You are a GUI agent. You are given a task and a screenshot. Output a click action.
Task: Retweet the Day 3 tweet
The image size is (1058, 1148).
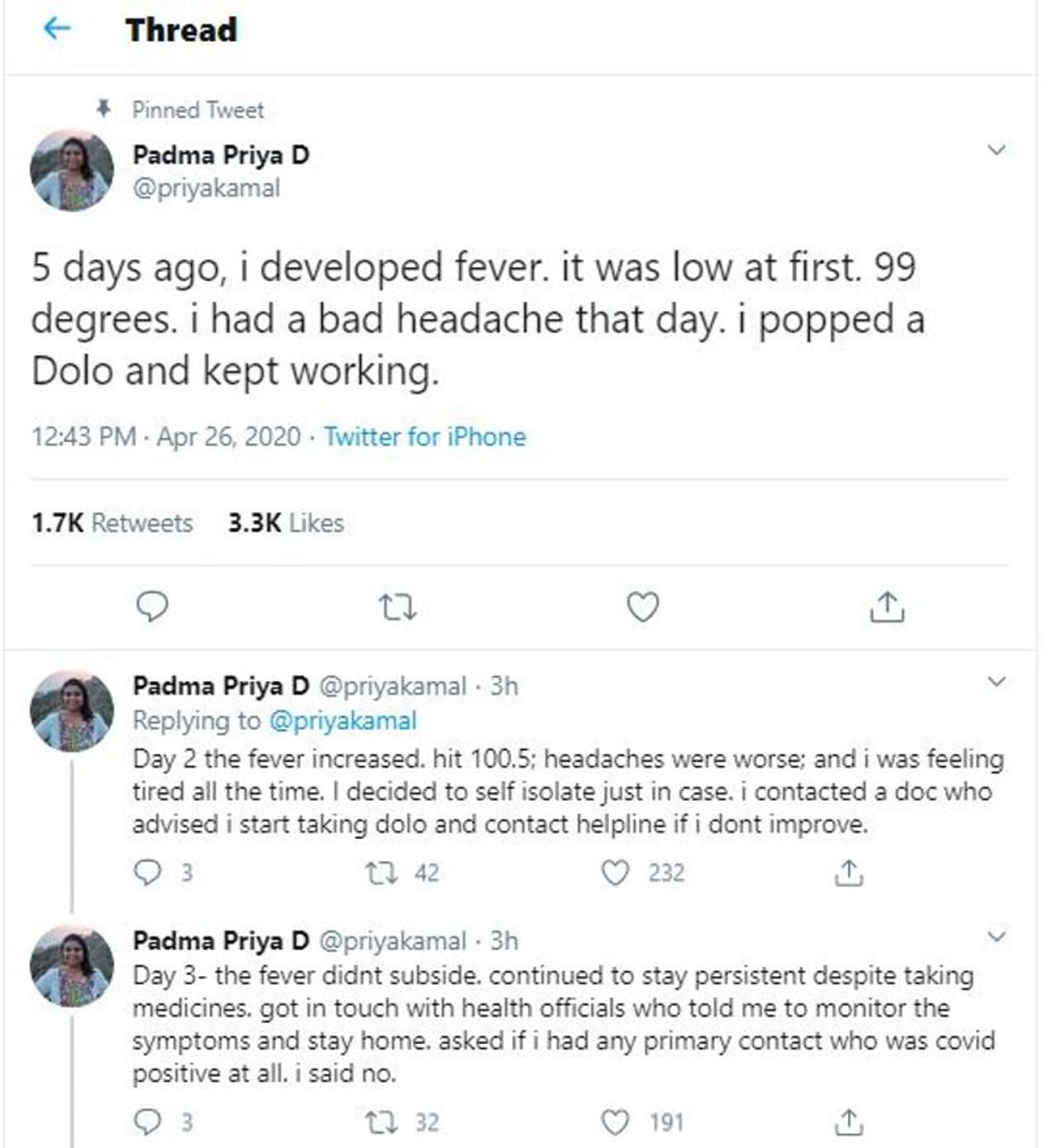pos(382,1122)
